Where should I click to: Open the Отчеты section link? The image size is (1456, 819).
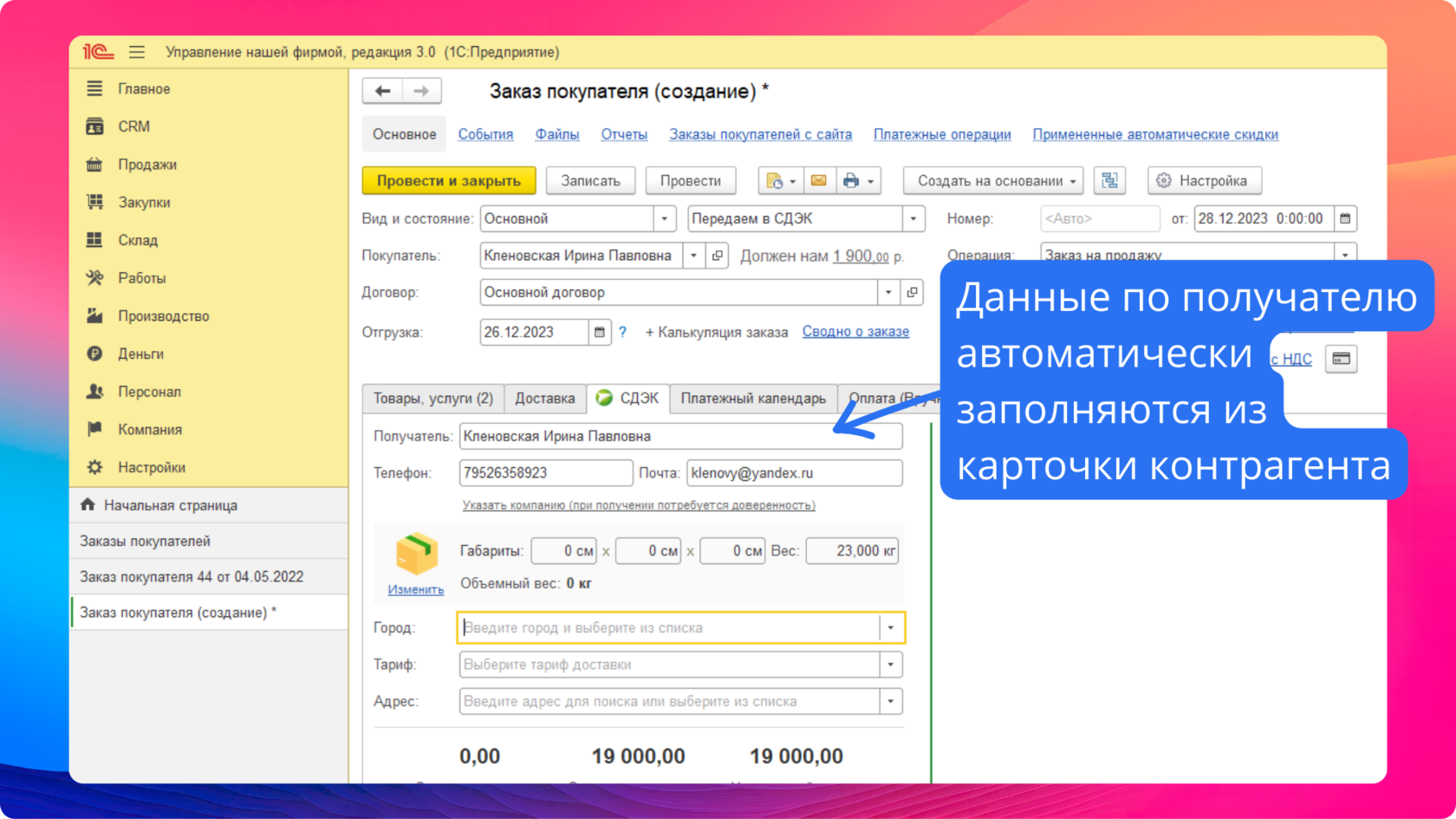click(624, 134)
